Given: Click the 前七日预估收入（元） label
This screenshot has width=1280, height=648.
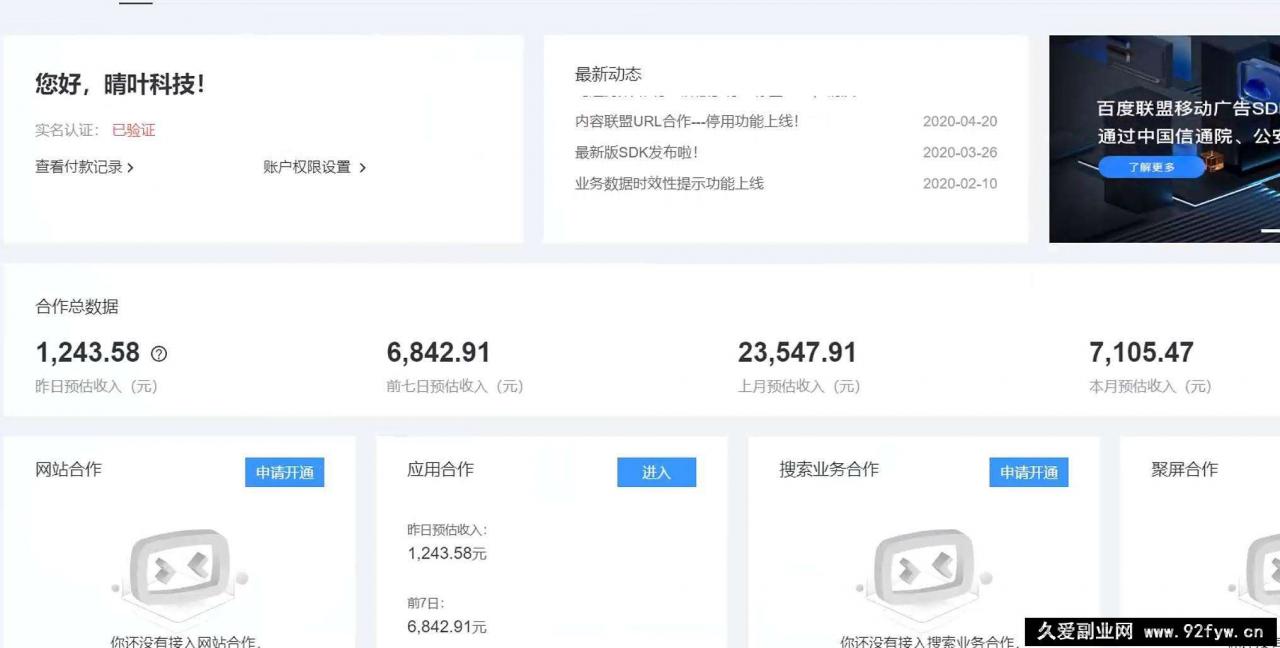Looking at the screenshot, I should pyautogui.click(x=455, y=386).
